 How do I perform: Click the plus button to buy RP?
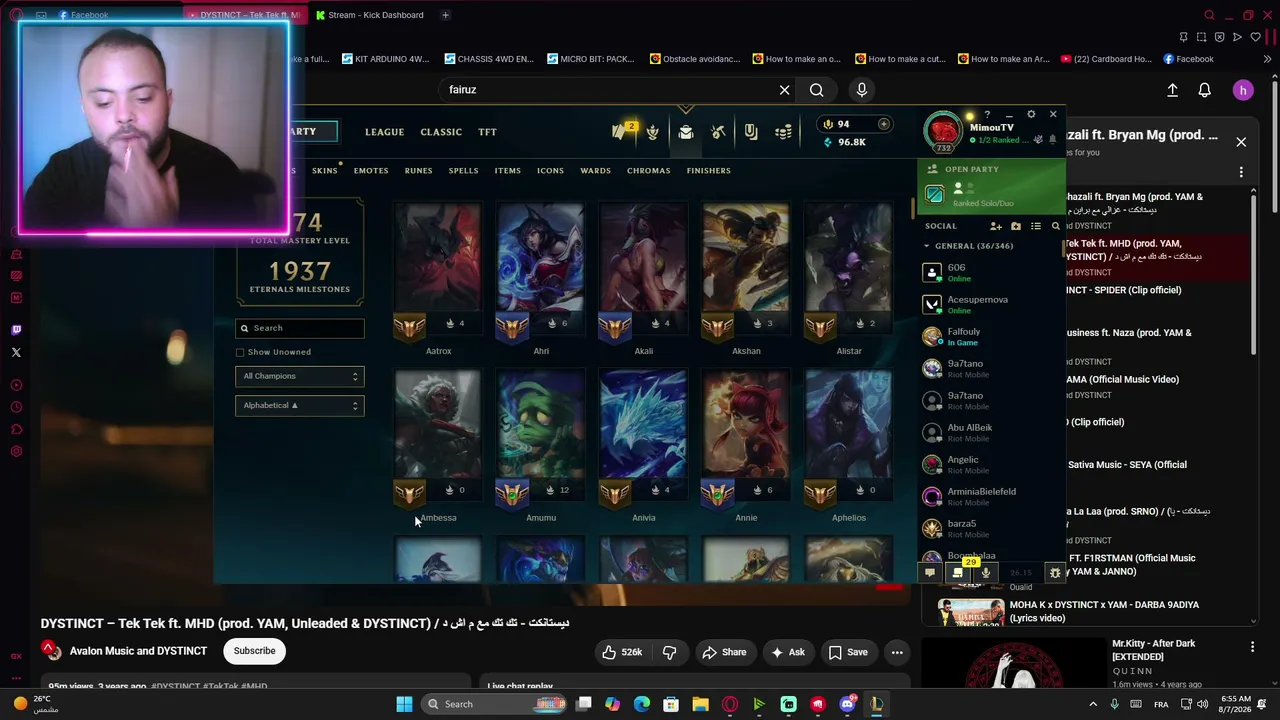(883, 124)
